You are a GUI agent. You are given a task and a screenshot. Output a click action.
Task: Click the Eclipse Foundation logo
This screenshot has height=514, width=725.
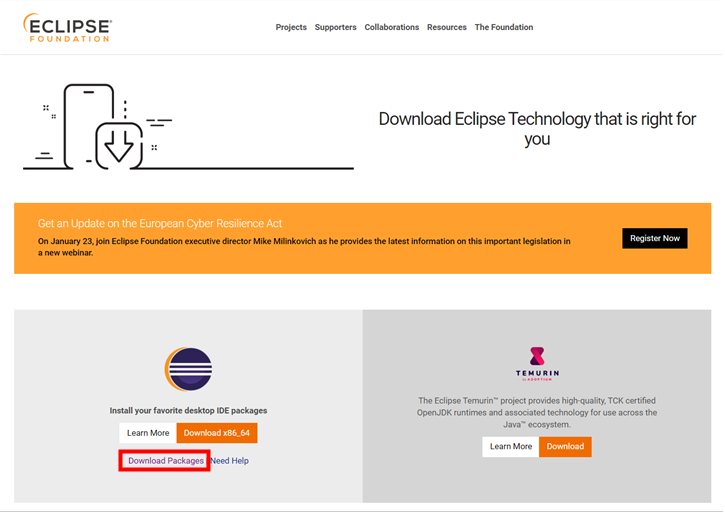(68, 28)
